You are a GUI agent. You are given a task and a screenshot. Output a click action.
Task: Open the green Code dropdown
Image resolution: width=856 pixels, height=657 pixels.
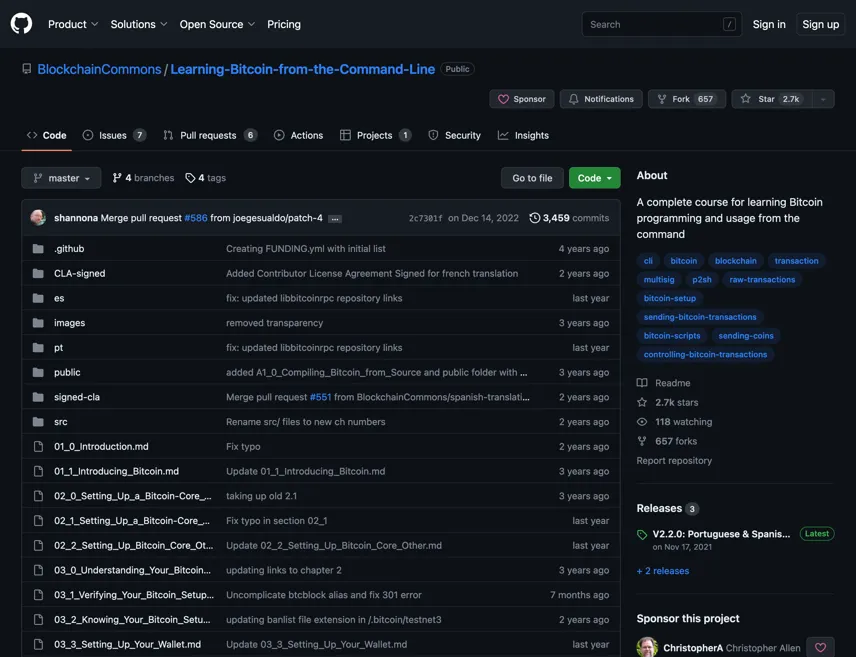coord(595,177)
